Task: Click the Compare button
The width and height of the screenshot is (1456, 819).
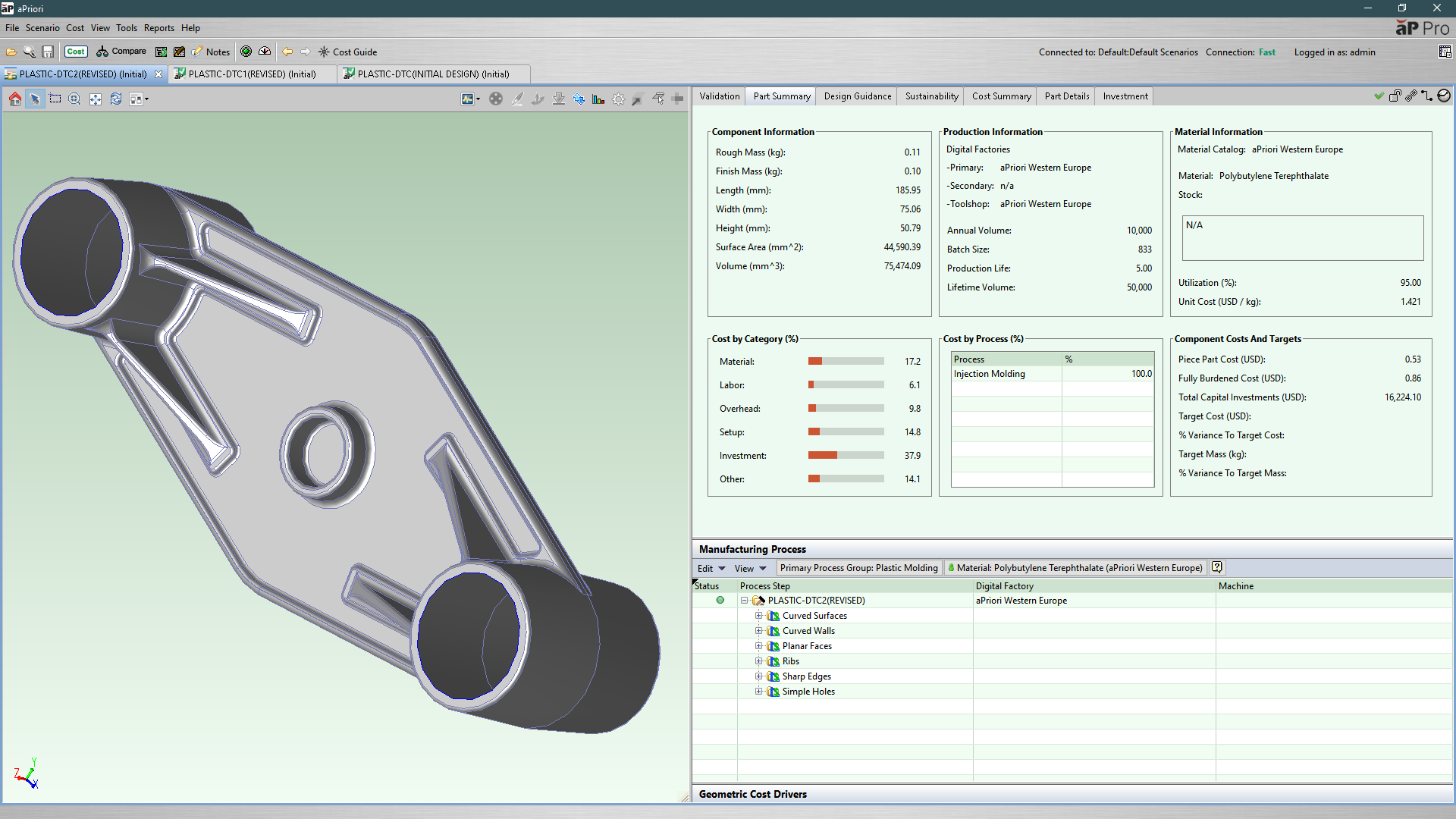Action: point(121,52)
